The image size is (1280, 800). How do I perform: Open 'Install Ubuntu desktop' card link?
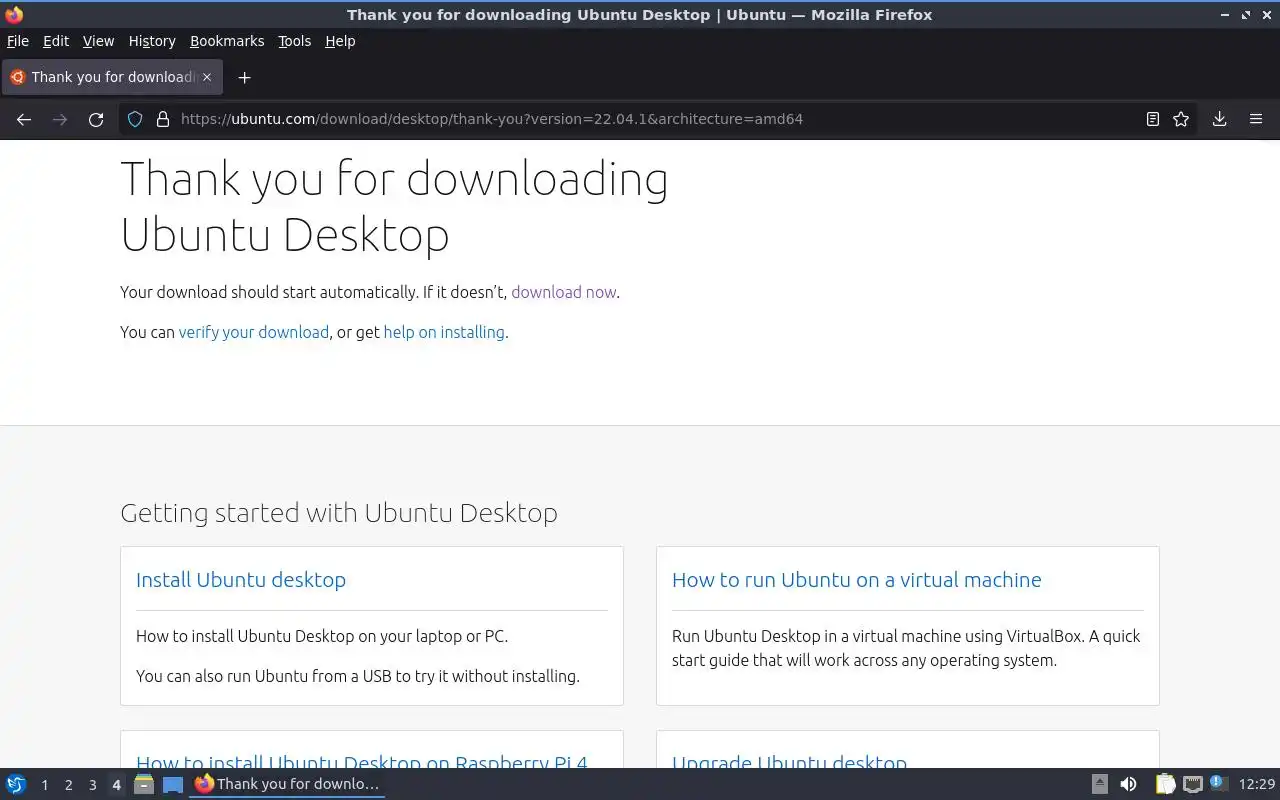241,580
